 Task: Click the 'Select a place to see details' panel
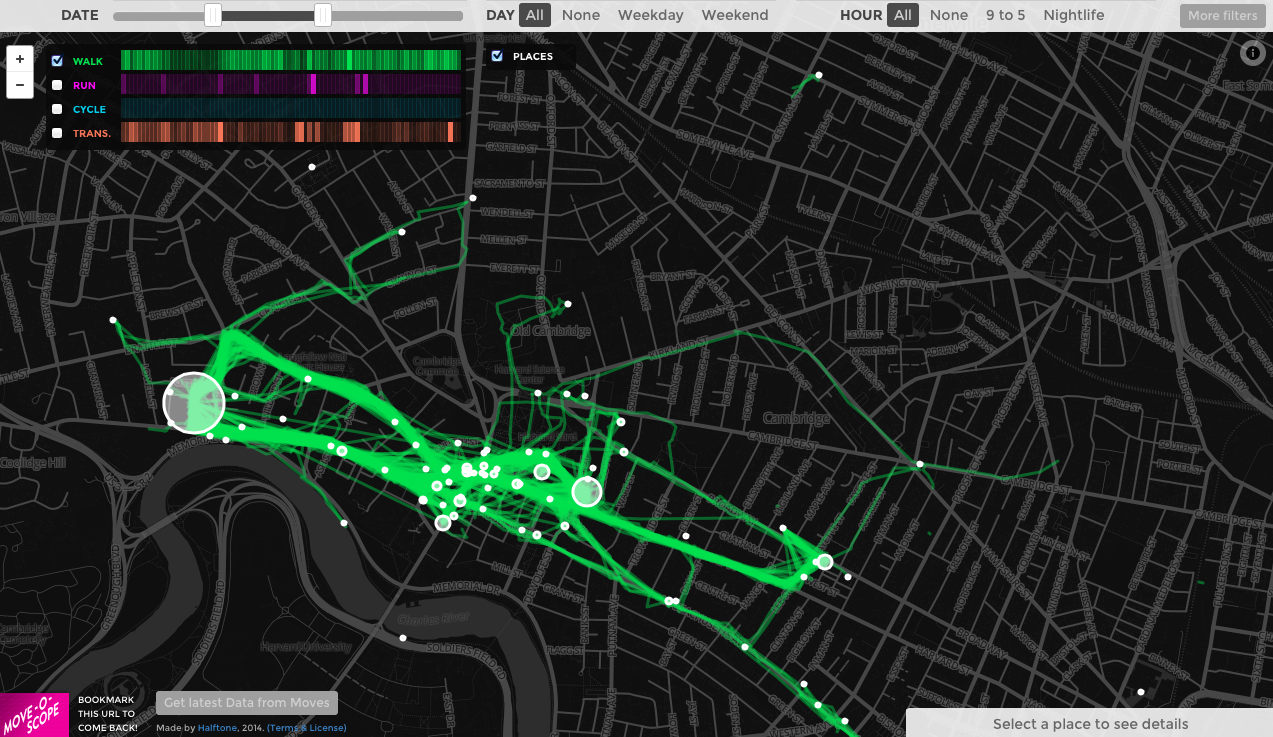coord(1090,723)
